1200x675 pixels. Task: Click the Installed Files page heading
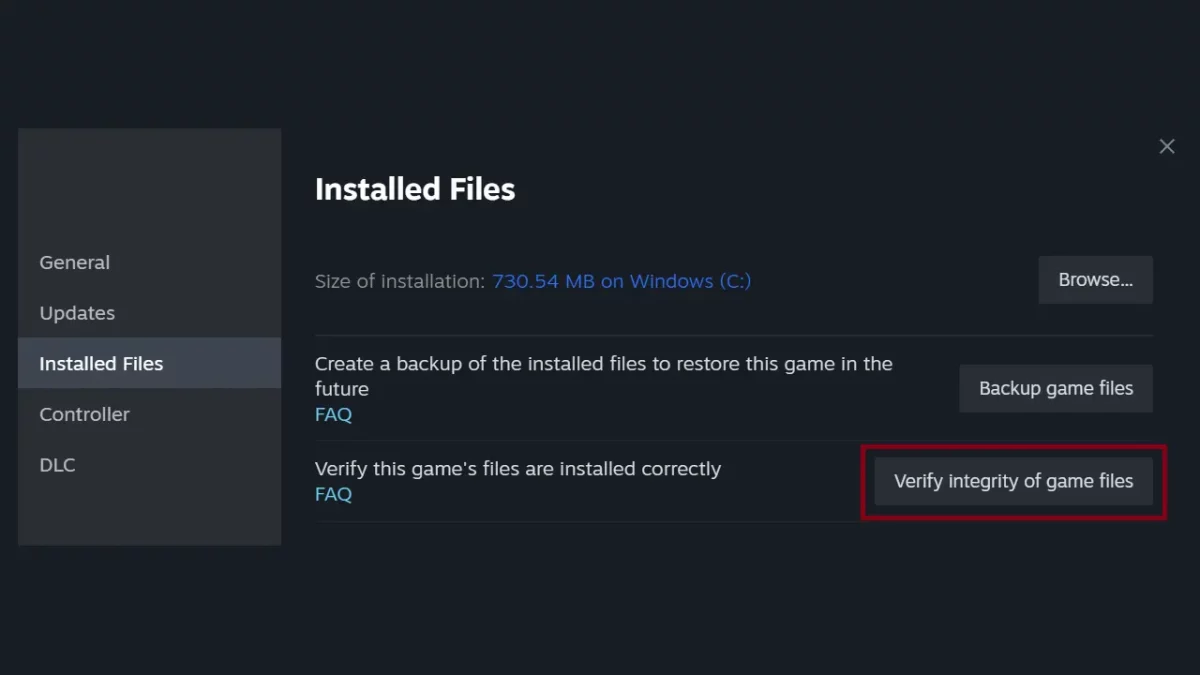[x=415, y=189]
